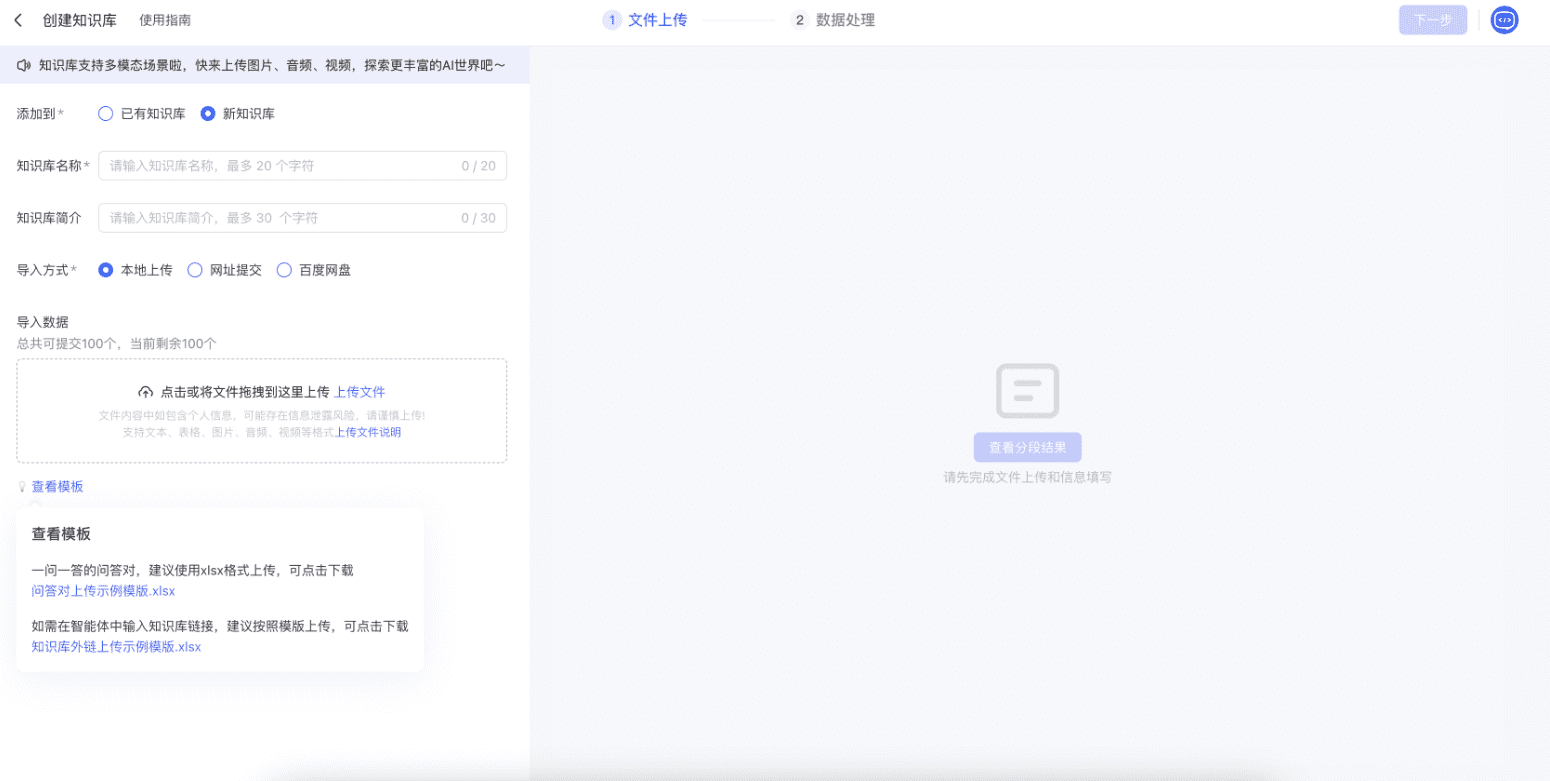
Task: Click the 上传文件 link
Action: click(359, 392)
